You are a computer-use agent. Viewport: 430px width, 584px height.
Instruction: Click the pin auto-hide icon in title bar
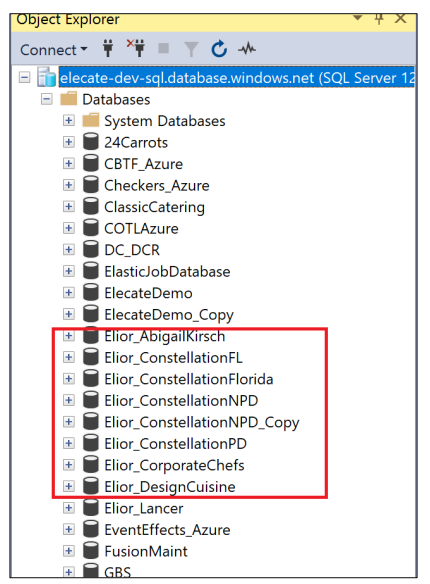click(379, 19)
